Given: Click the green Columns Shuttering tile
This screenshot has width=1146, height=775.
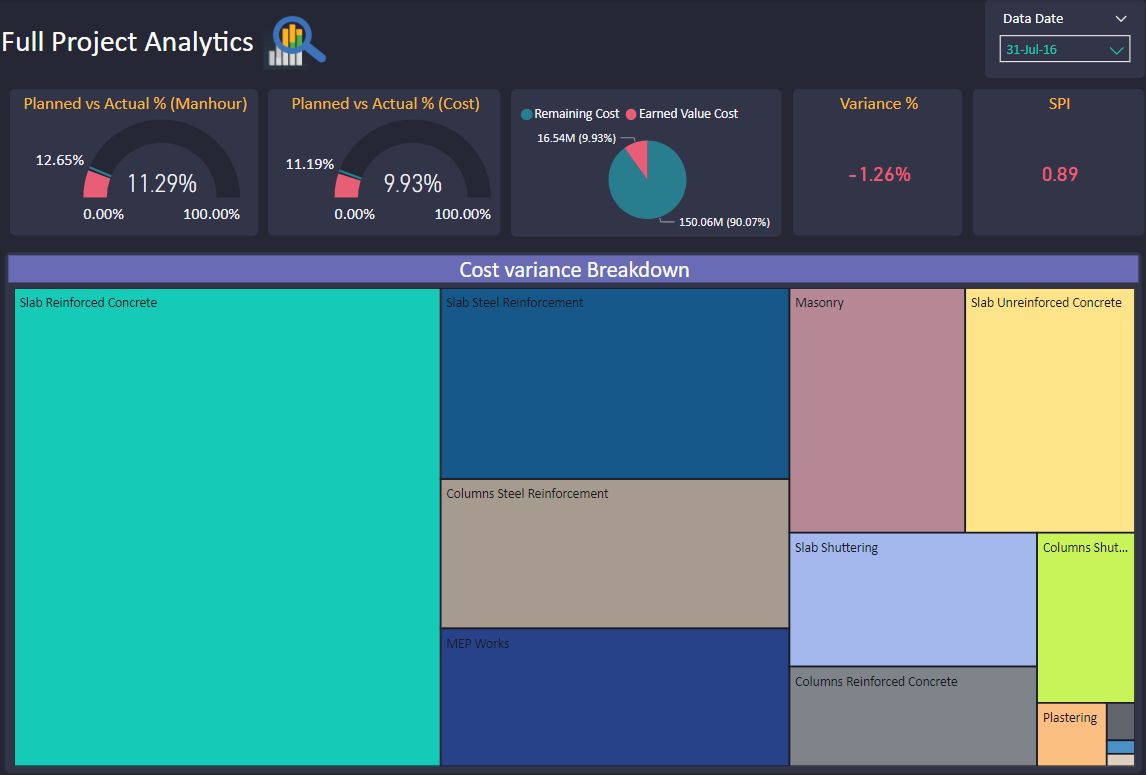Looking at the screenshot, I should pyautogui.click(x=1085, y=618).
